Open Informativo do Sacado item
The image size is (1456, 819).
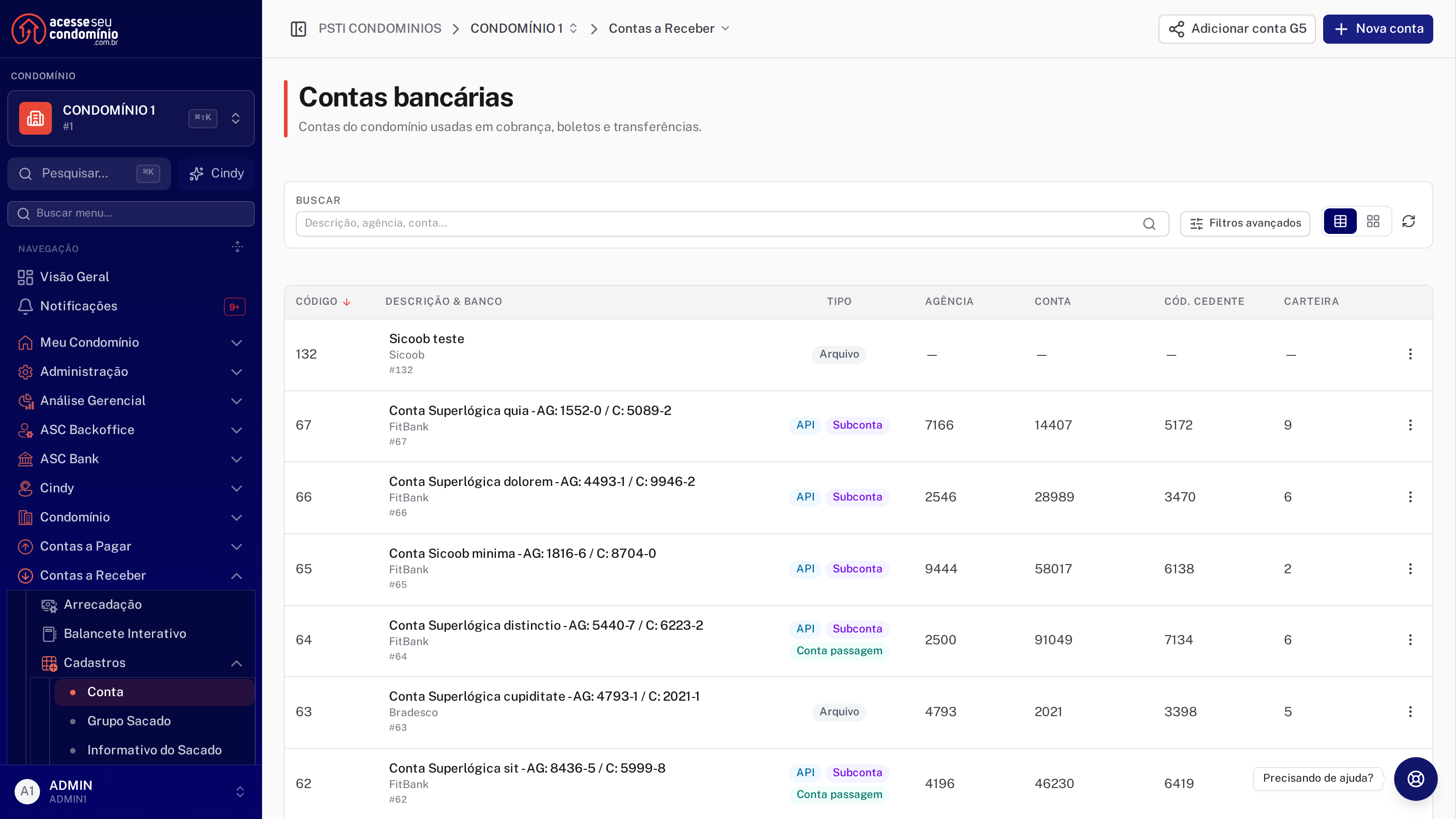point(154,751)
